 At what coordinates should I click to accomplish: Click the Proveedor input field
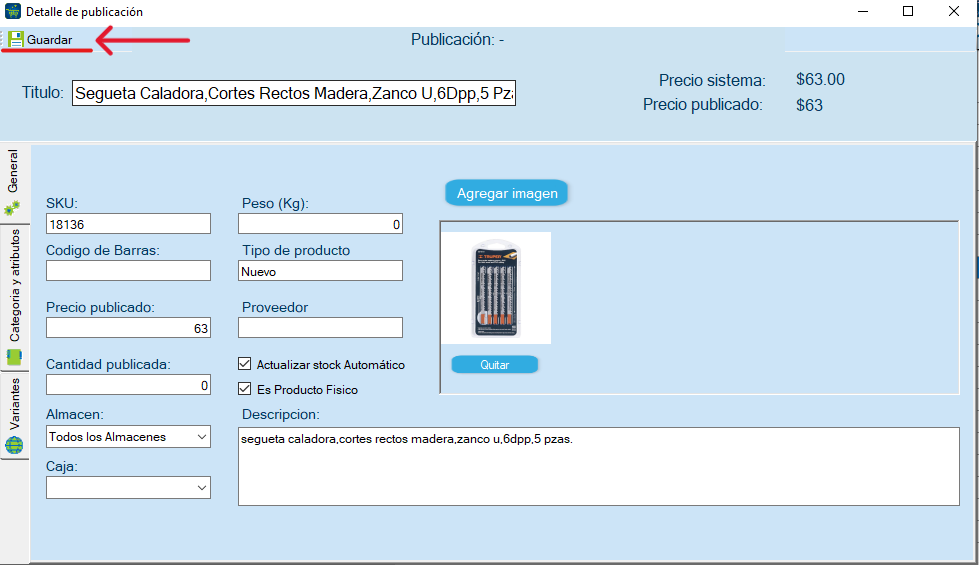pos(320,328)
